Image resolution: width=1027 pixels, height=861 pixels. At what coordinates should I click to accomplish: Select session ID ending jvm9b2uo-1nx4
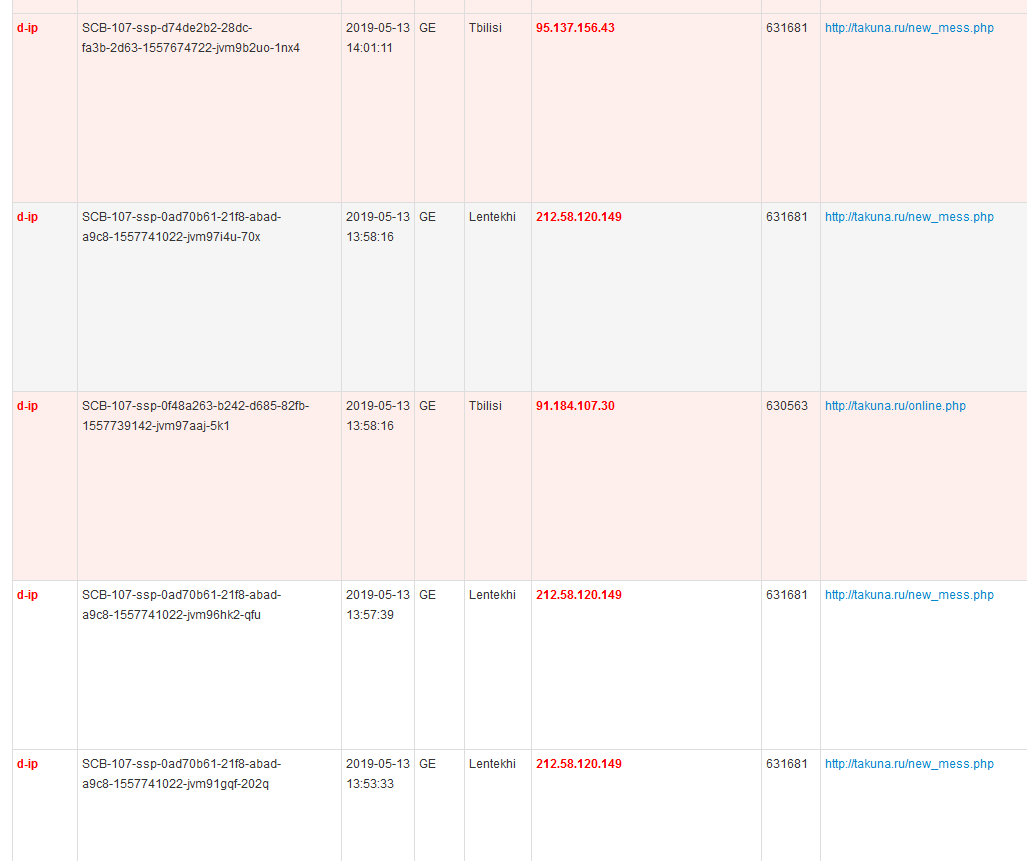190,38
